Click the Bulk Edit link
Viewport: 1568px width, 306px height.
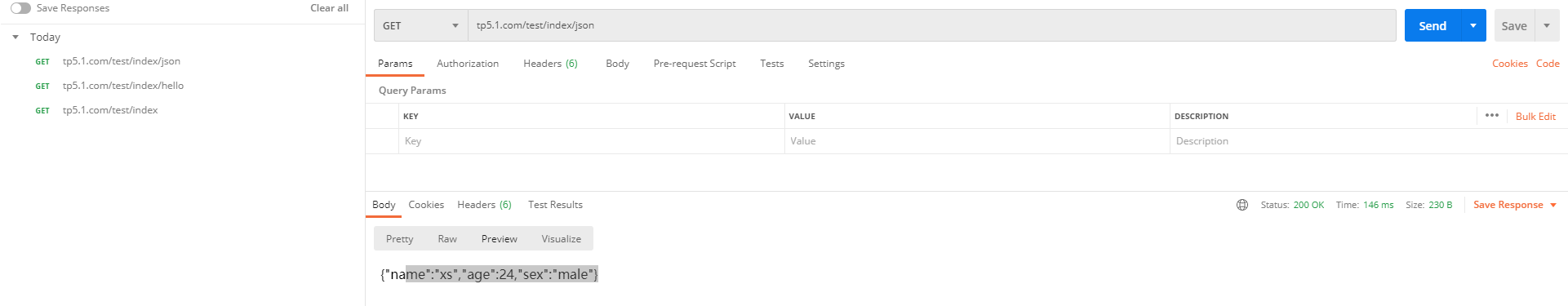click(1535, 117)
